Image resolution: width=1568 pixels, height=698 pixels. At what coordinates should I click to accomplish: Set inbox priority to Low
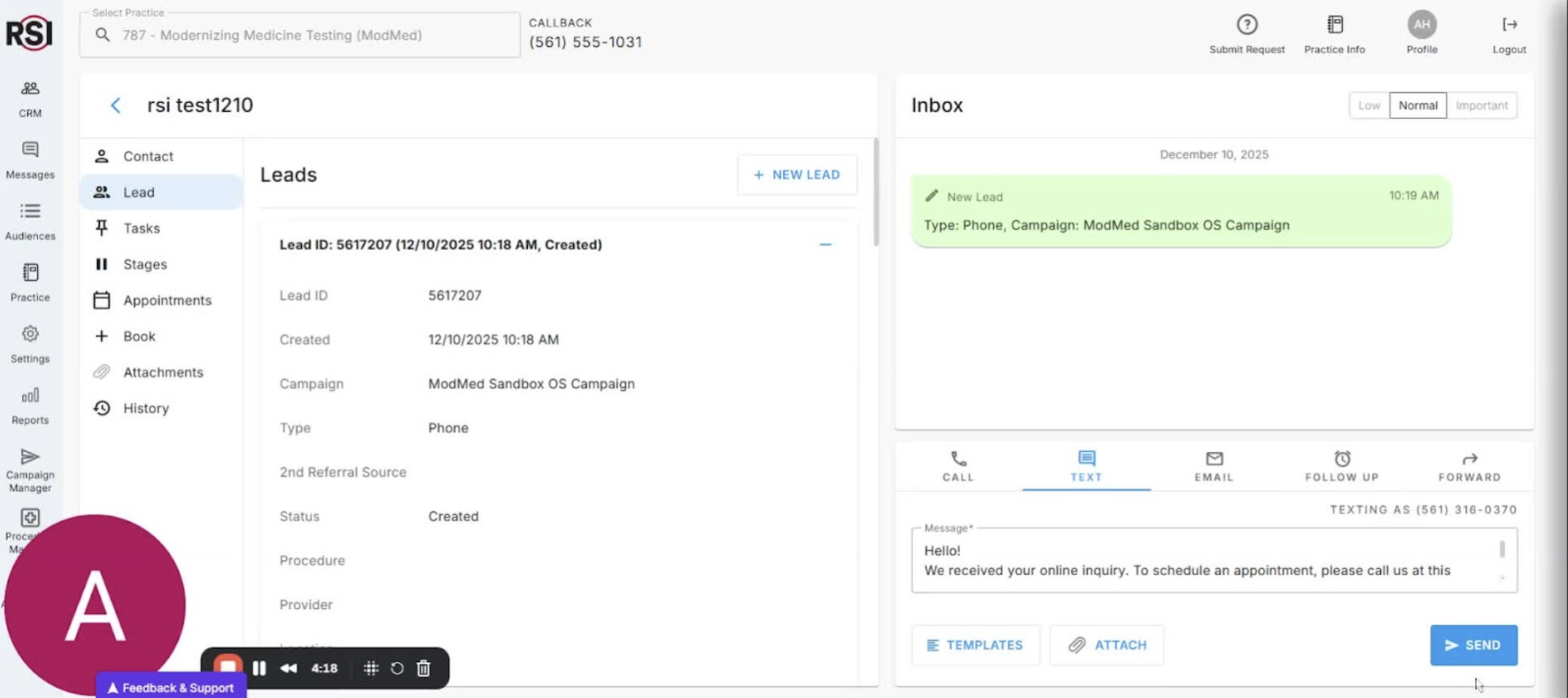click(x=1368, y=105)
